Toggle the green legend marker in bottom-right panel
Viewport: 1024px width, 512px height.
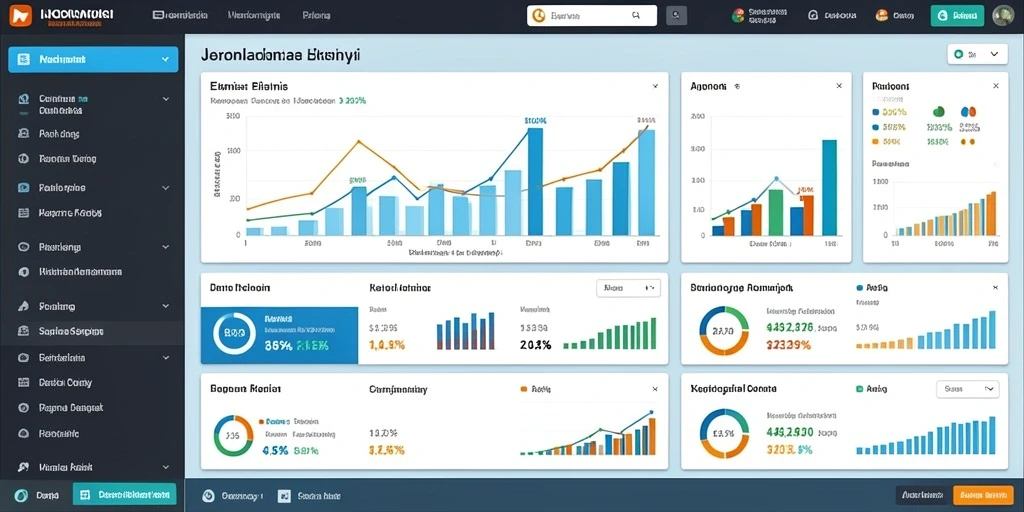859,389
